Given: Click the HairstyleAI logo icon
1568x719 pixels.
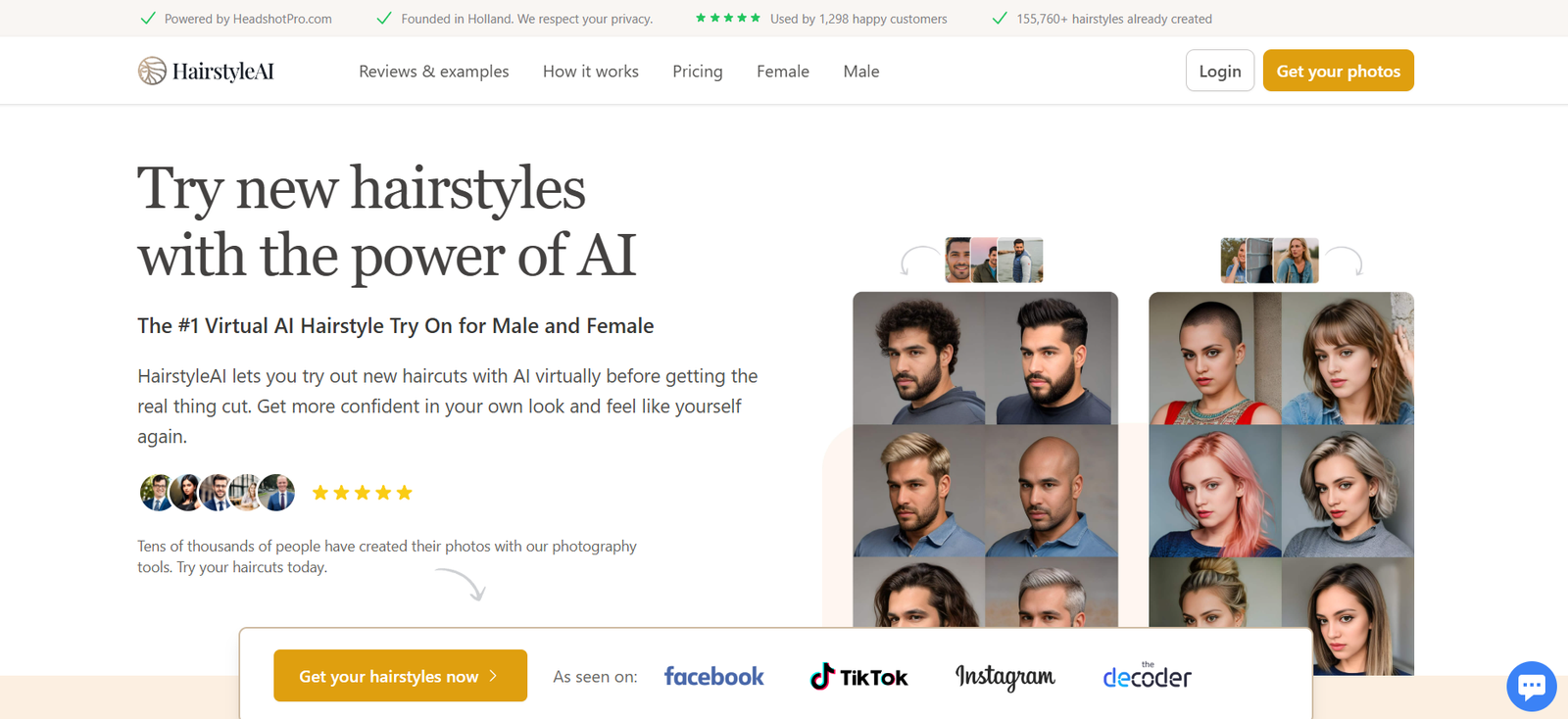Looking at the screenshot, I should [152, 71].
